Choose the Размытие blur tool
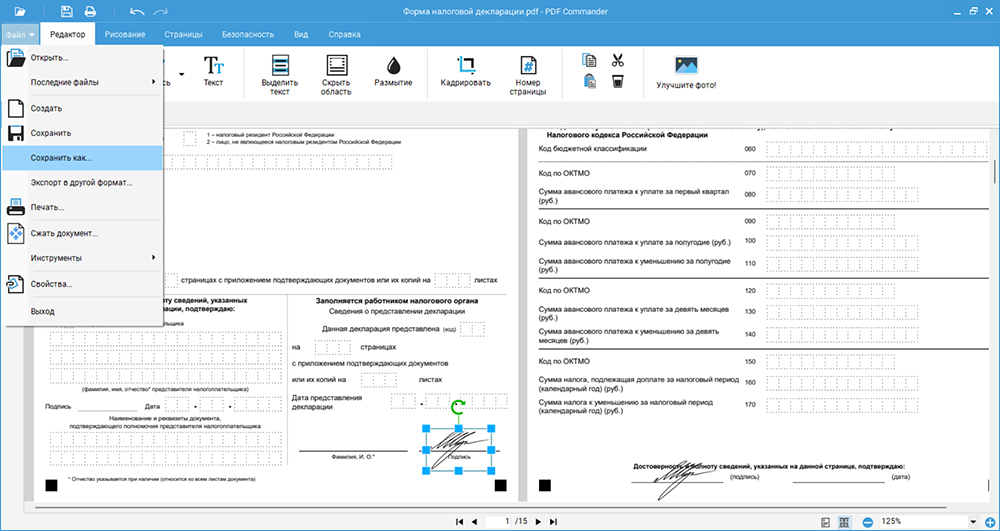1000x531 pixels. coord(393,71)
